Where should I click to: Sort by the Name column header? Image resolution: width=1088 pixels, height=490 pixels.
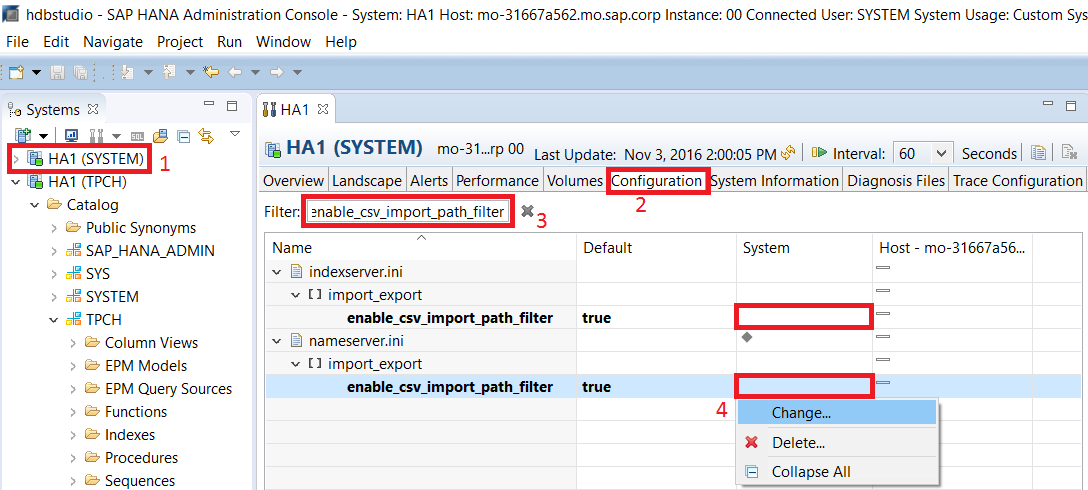pyautogui.click(x=421, y=248)
